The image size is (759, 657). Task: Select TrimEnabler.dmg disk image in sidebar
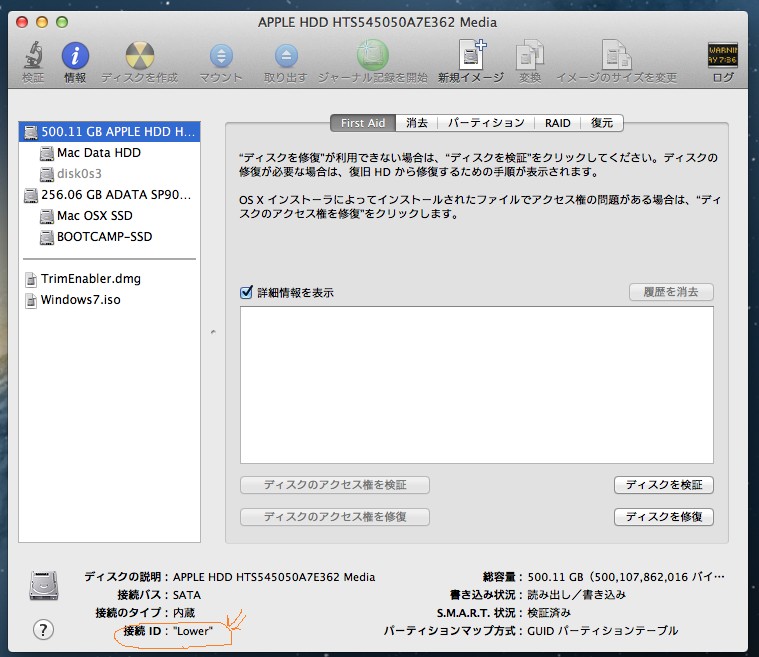point(90,279)
